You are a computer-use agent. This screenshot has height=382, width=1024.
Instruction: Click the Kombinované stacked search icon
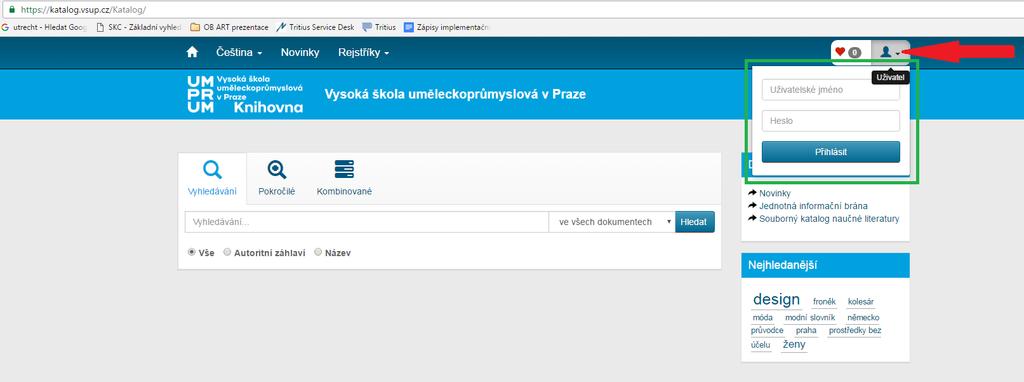click(x=344, y=169)
